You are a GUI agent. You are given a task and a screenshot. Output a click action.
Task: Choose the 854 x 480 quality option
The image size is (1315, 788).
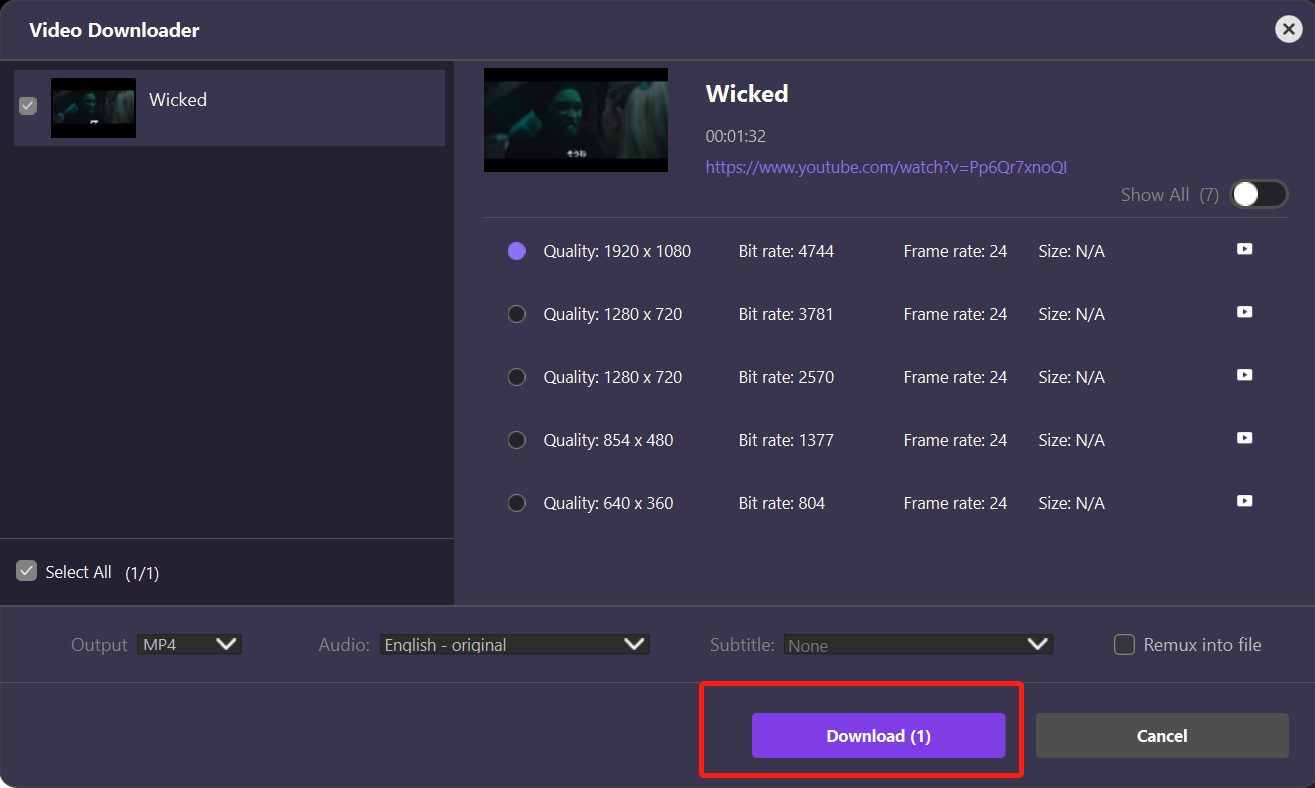click(x=517, y=440)
